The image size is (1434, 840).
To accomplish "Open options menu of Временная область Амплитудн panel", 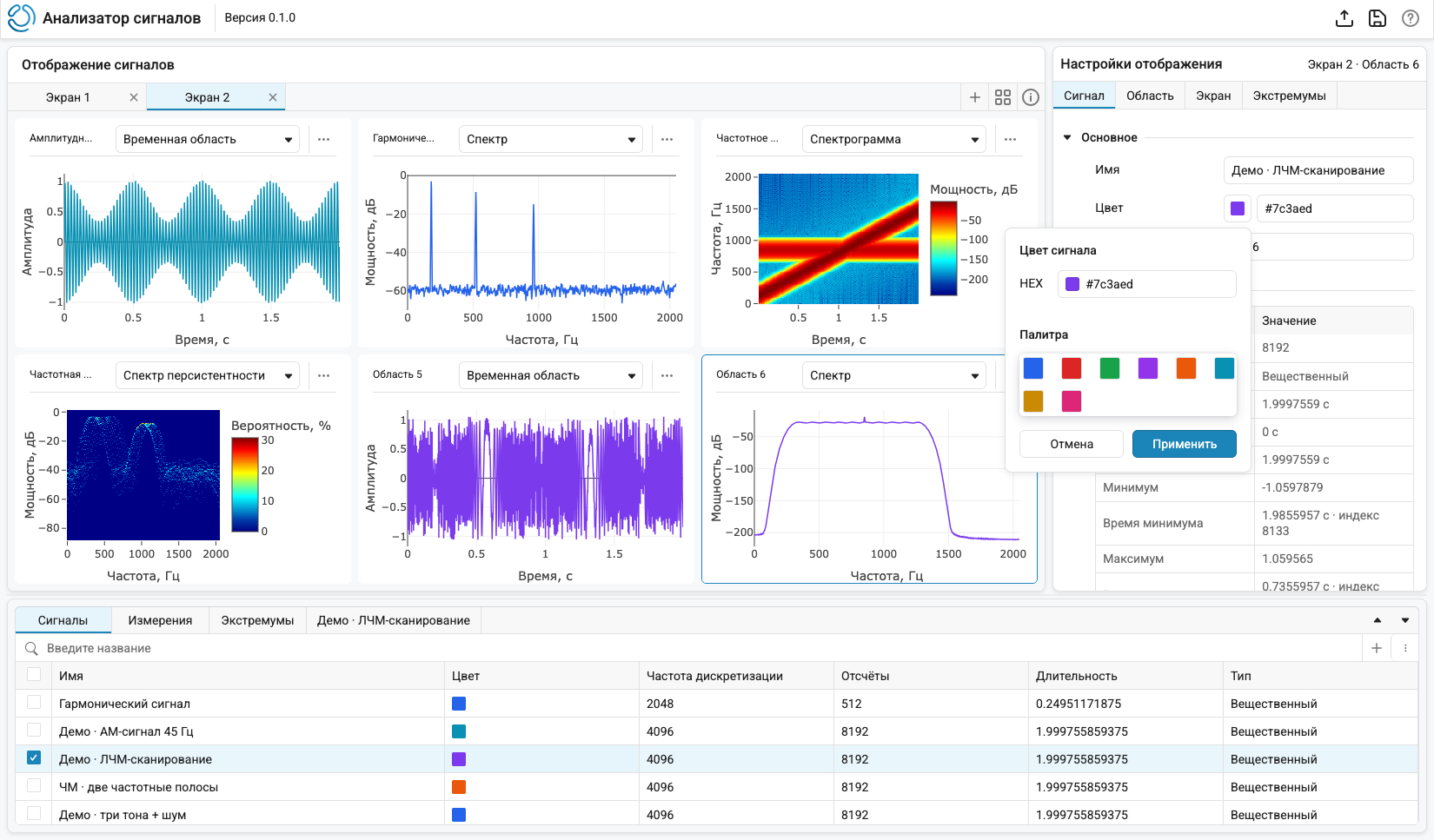I will point(323,139).
